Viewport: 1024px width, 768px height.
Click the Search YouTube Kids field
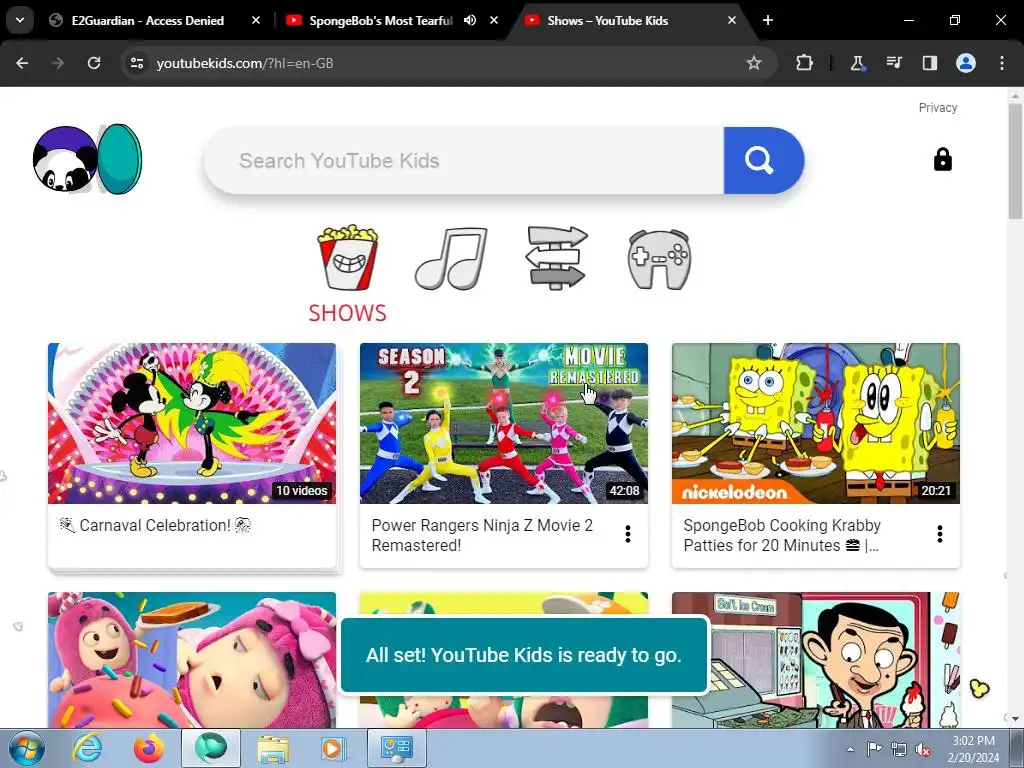[x=464, y=161]
